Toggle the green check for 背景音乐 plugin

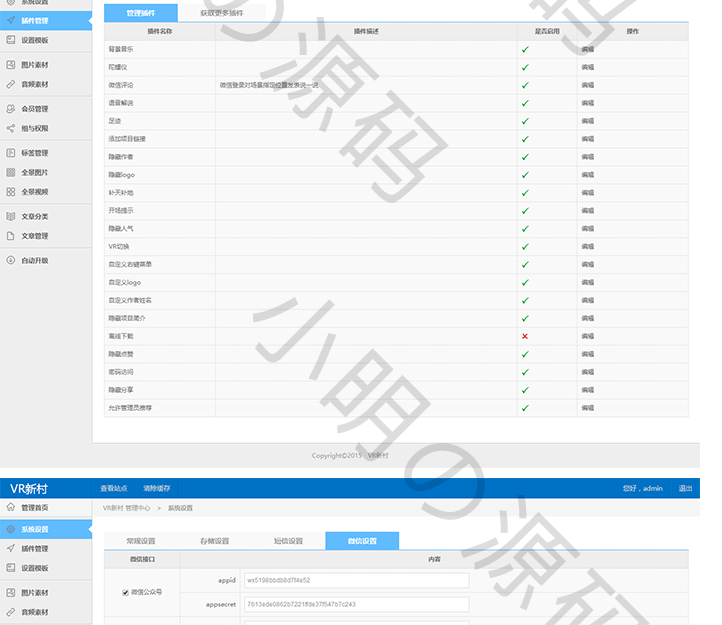click(525, 49)
